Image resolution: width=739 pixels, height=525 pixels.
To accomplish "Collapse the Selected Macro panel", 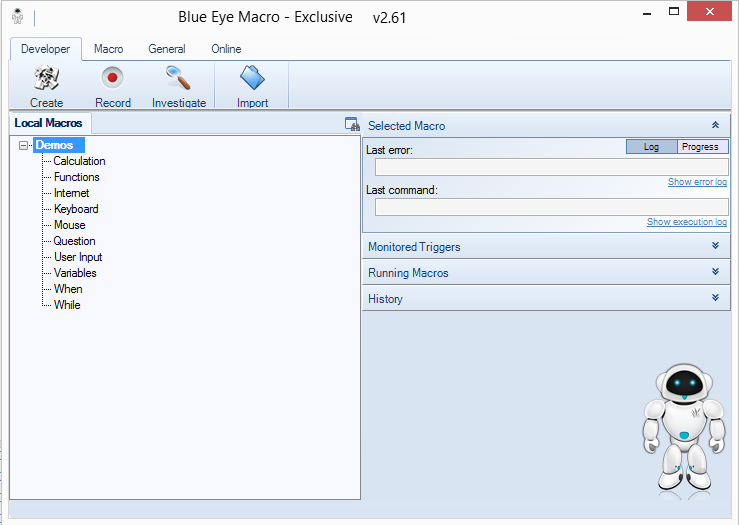I will (x=715, y=125).
